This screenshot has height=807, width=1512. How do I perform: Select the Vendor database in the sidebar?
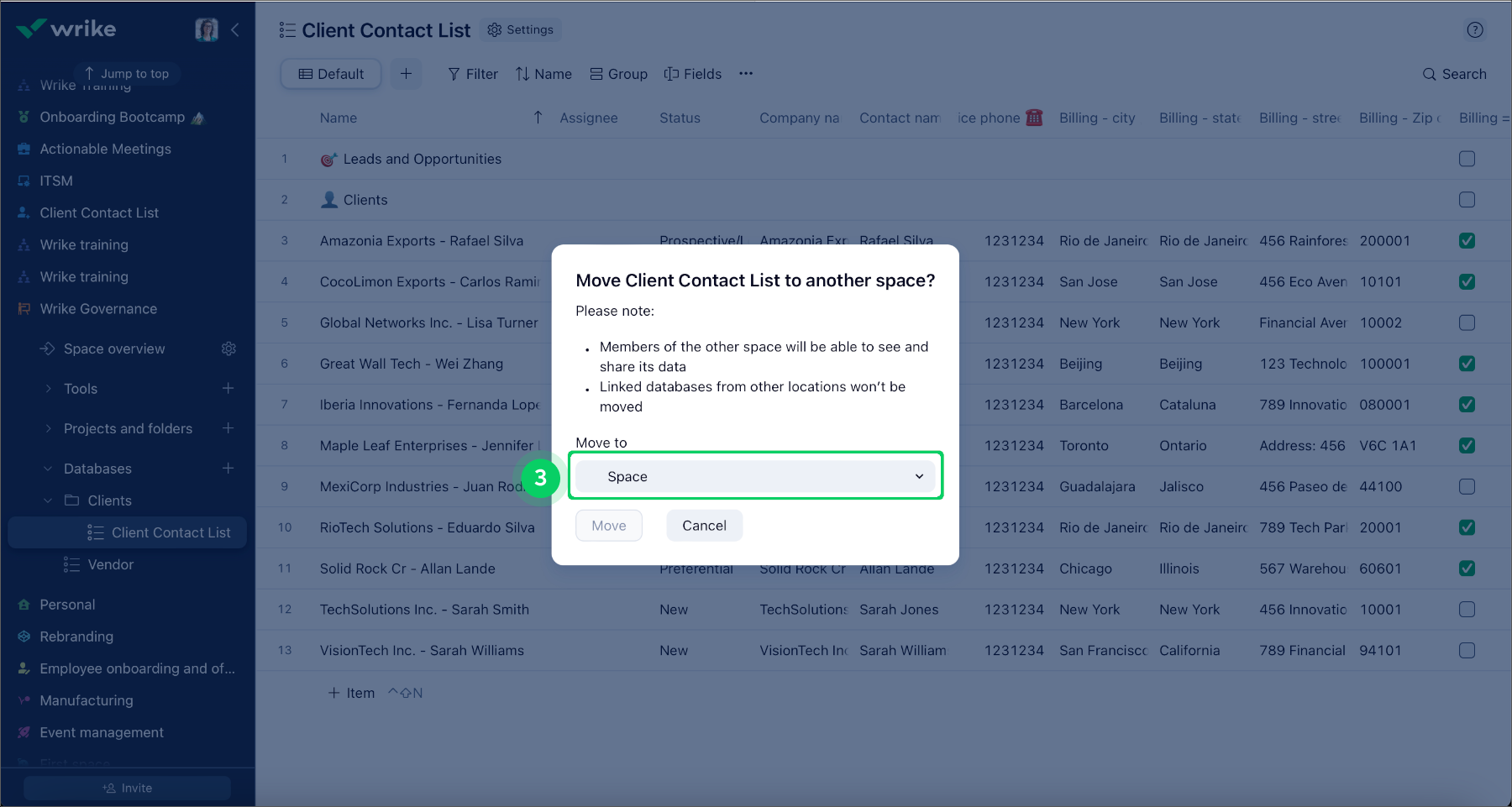[x=112, y=564]
